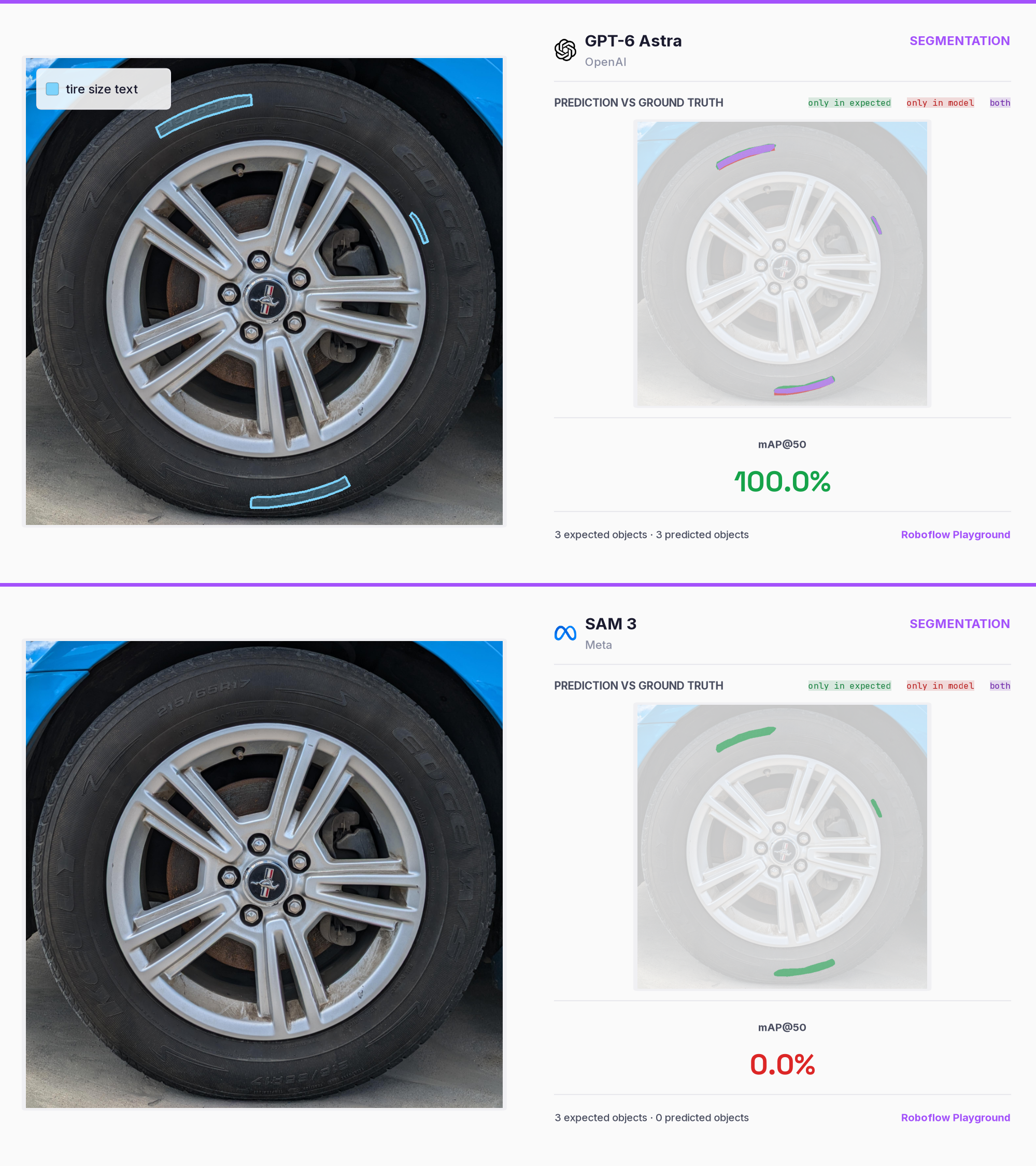Open the GPT-6 Astra ground truth comparison thumbnail
This screenshot has width=1036, height=1166.
[782, 264]
